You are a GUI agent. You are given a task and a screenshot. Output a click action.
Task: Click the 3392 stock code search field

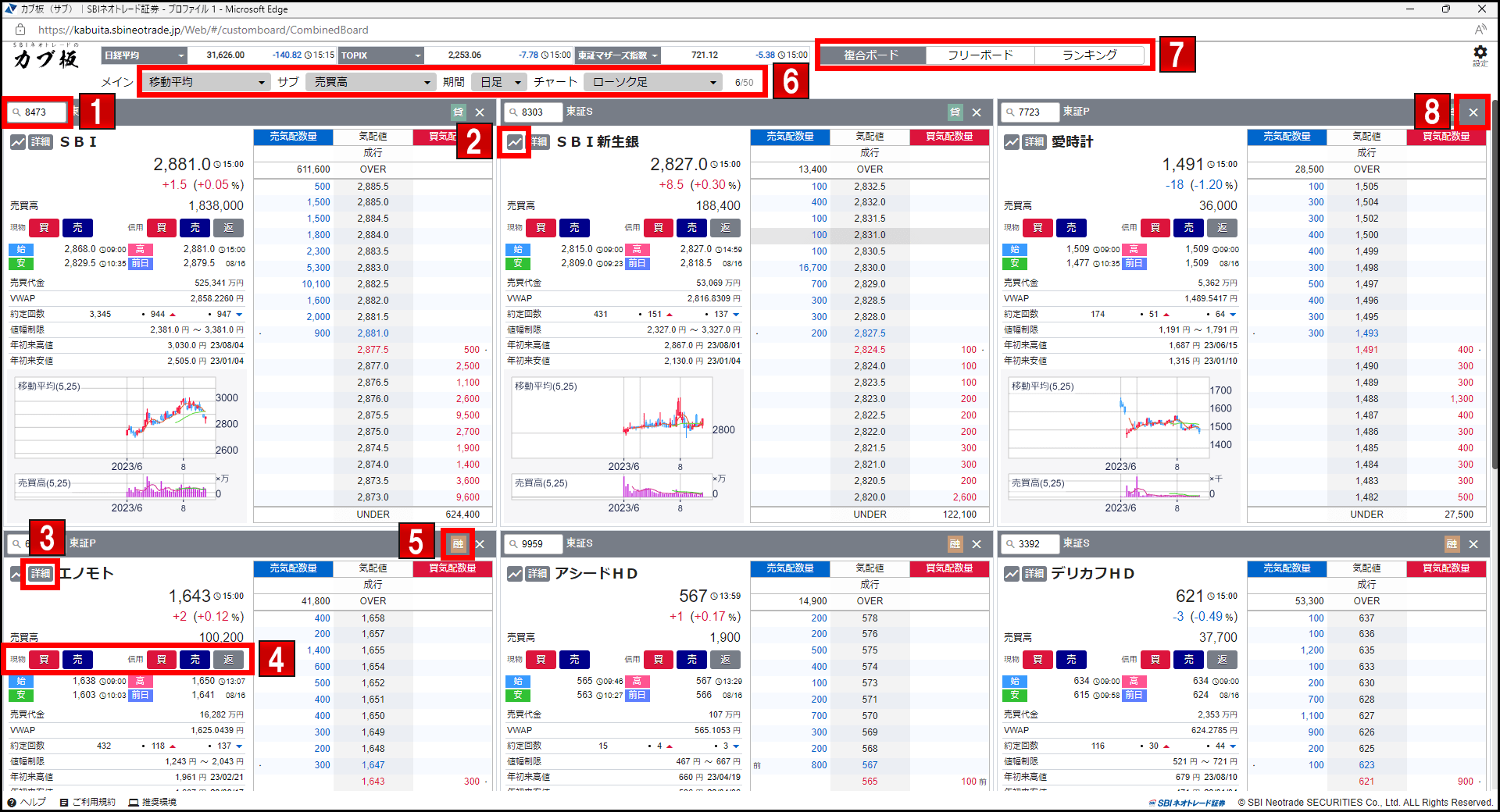pos(1031,544)
